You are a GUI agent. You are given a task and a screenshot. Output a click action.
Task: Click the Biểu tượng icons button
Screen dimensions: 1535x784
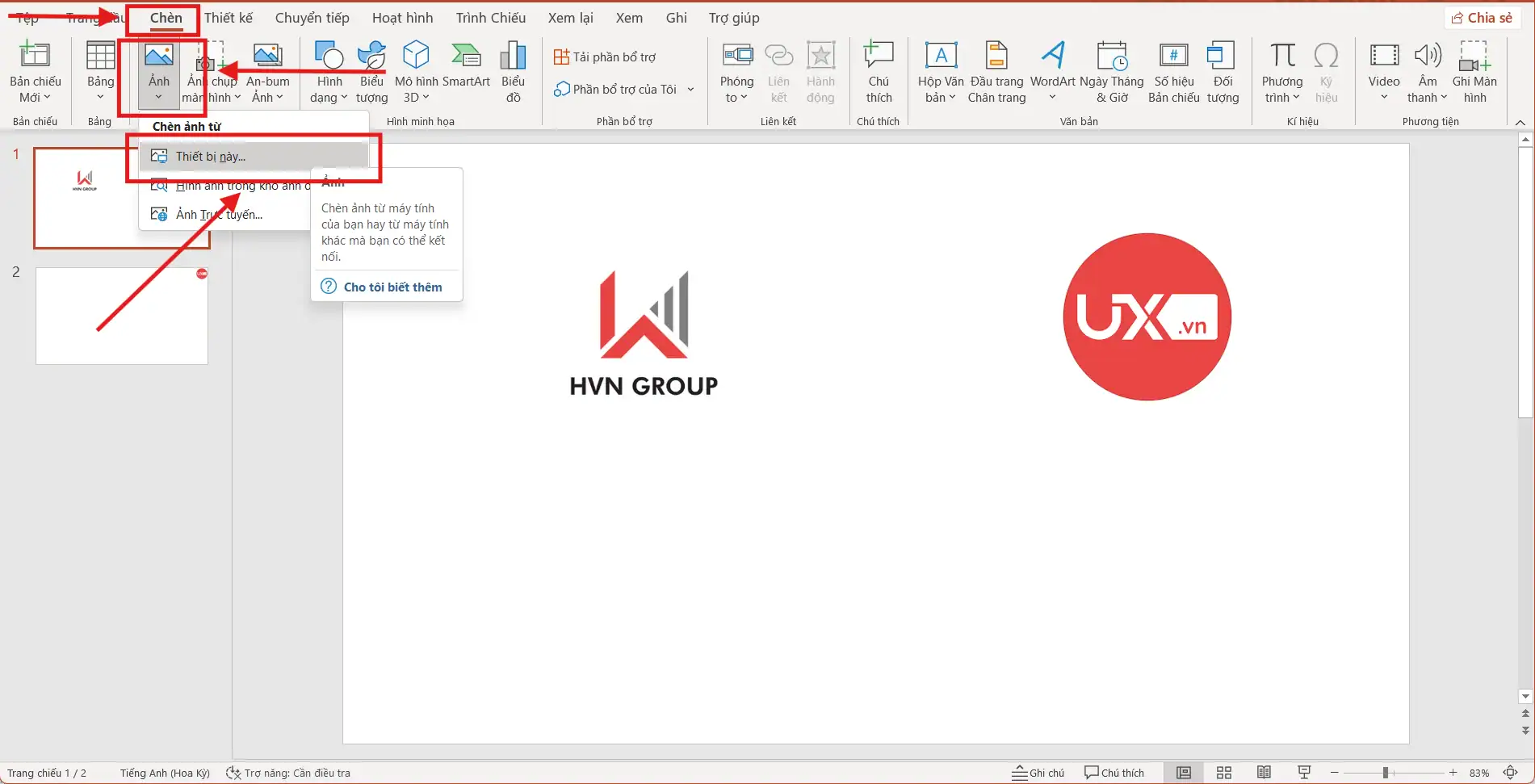coord(371,71)
